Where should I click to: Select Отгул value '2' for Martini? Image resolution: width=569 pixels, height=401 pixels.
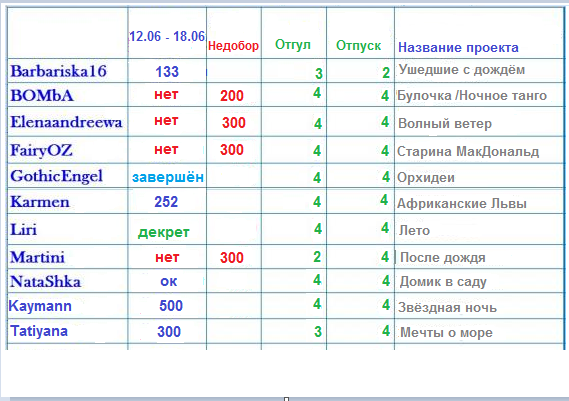tap(317, 257)
